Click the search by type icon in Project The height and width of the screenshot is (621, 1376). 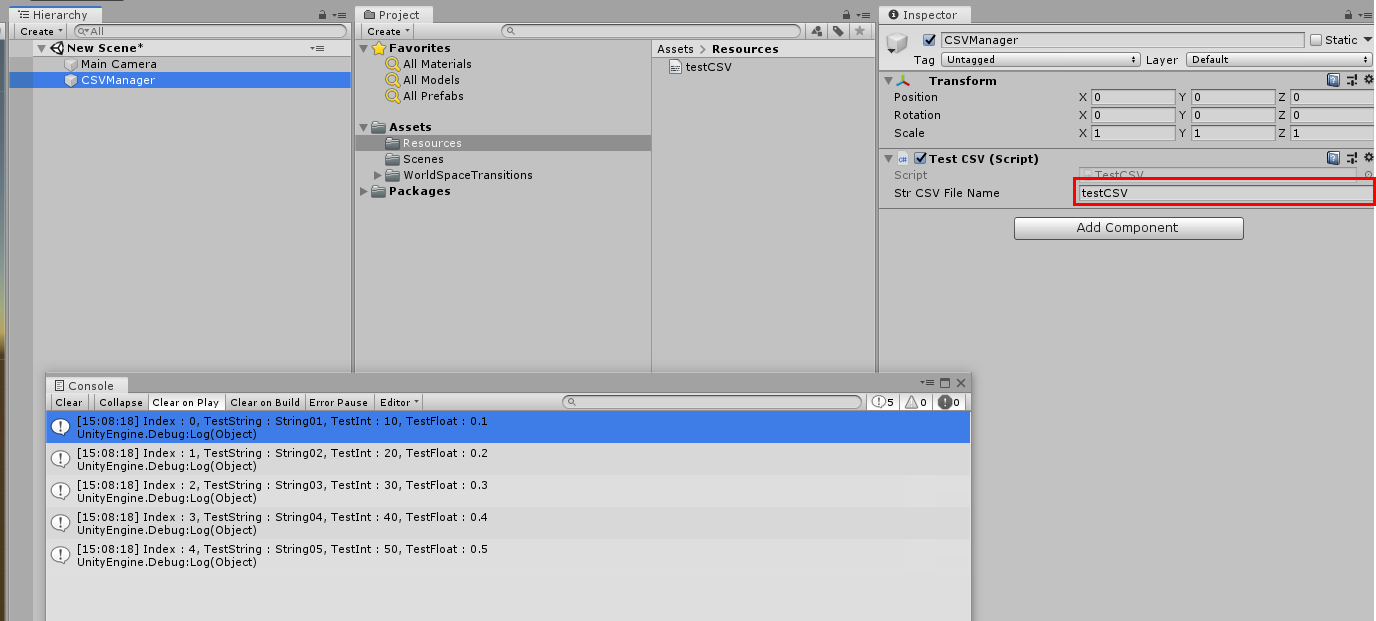[x=817, y=31]
